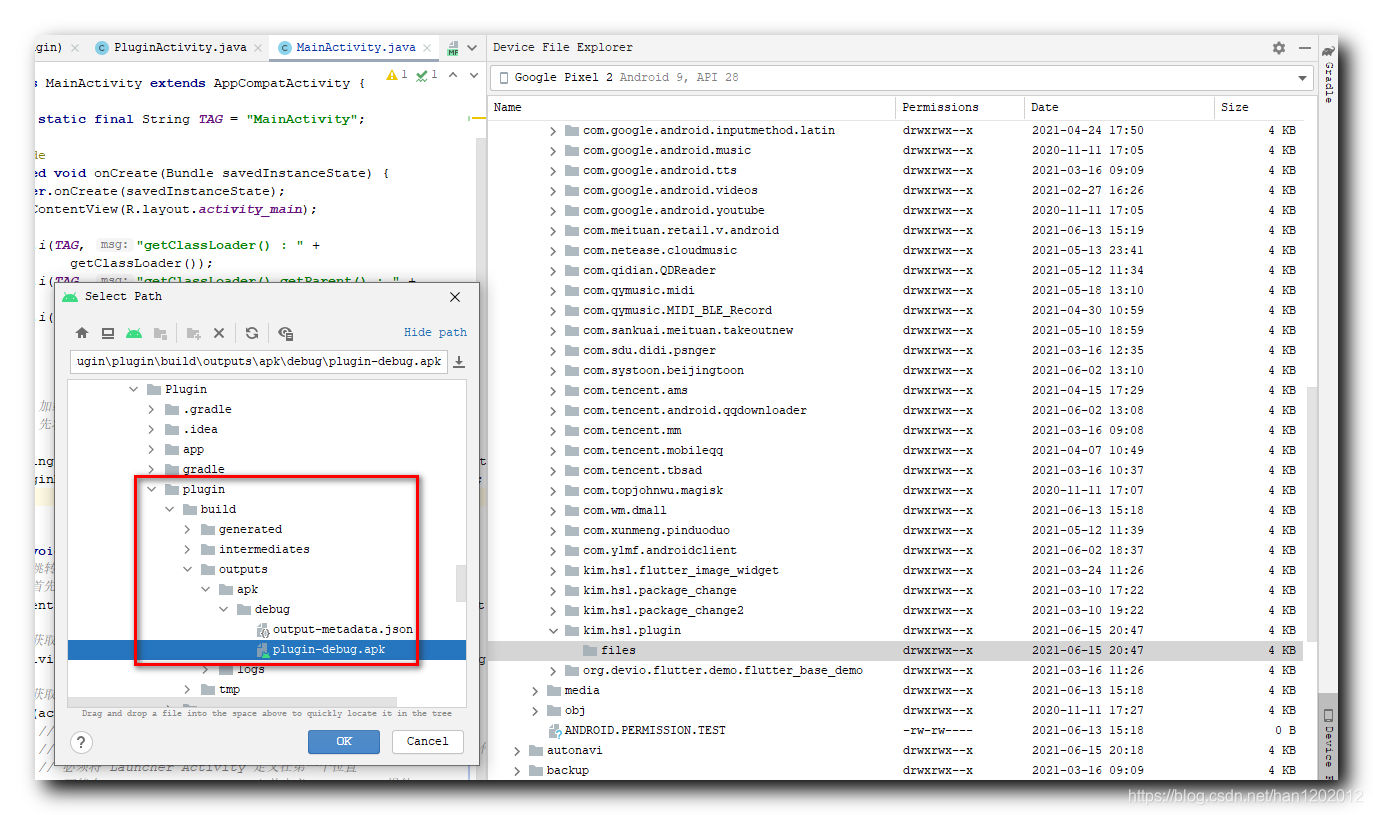Open path history arrow beside path field
The width and height of the screenshot is (1373, 815).
point(459,362)
